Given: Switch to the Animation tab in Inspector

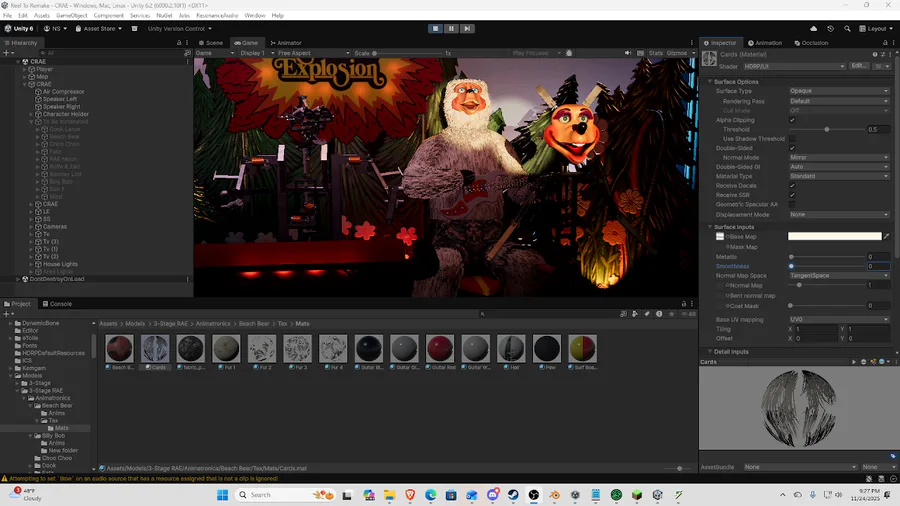Looking at the screenshot, I should [765, 43].
